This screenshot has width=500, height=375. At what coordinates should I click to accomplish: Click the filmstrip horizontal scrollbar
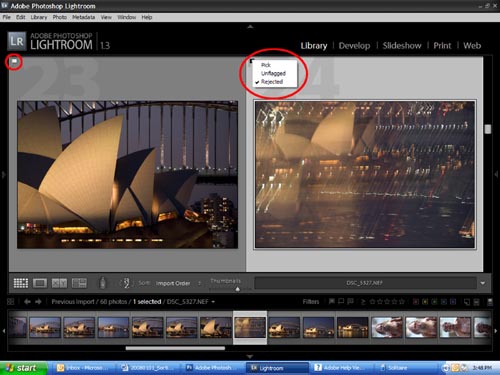tap(175, 348)
